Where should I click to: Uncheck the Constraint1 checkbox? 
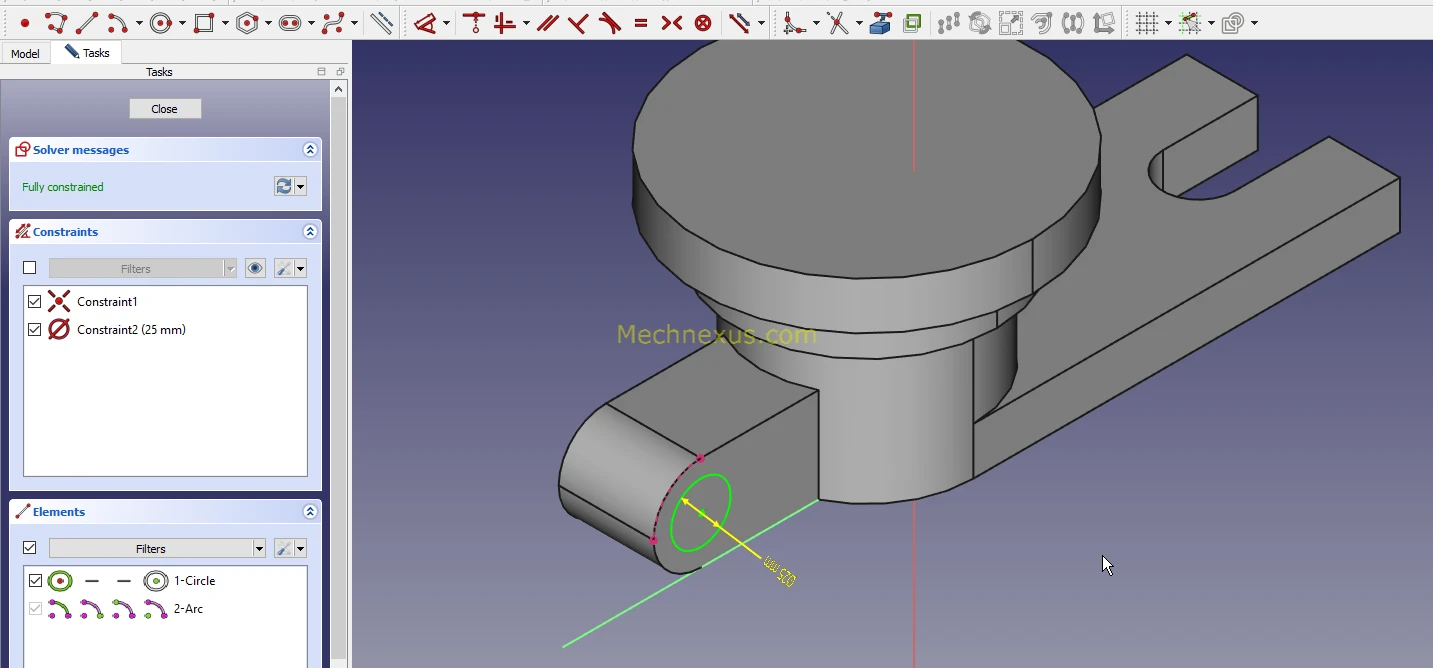tap(35, 301)
